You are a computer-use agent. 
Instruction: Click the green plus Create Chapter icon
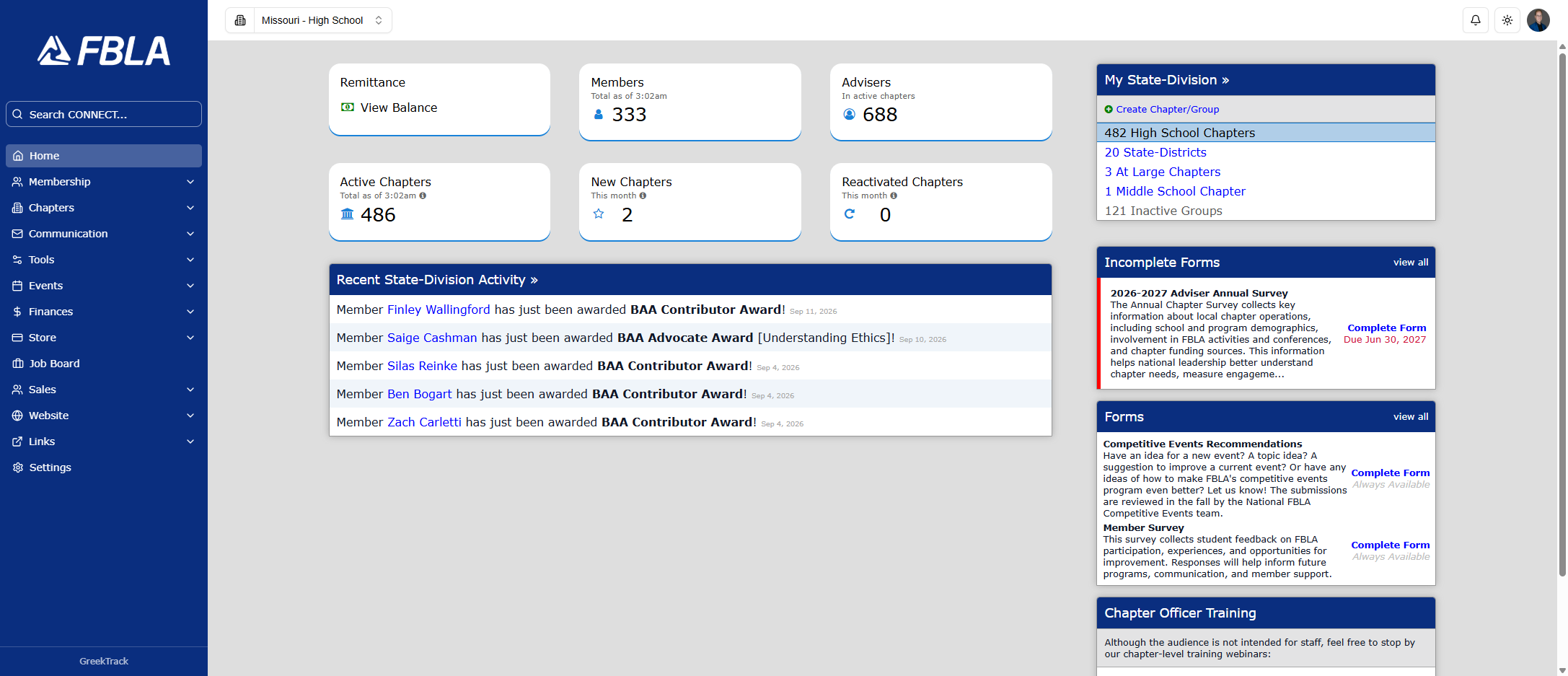[x=1109, y=110]
